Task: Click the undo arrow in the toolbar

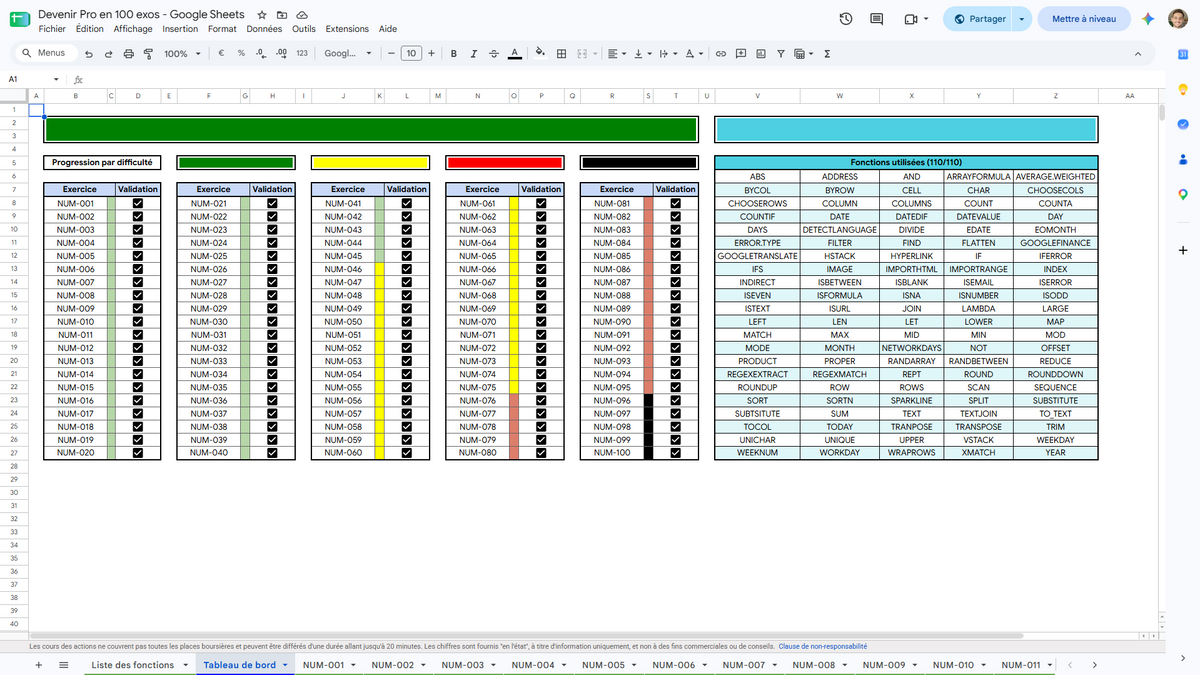Action: pos(89,54)
